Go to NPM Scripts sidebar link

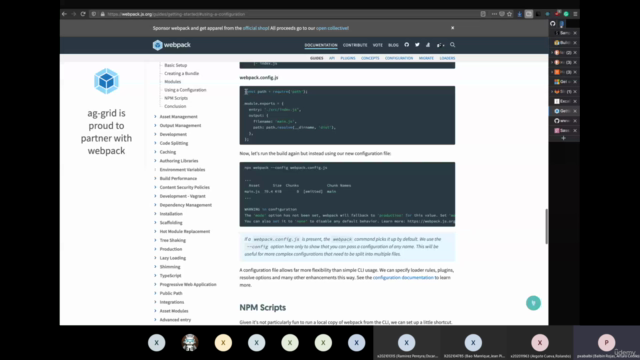click(x=176, y=98)
